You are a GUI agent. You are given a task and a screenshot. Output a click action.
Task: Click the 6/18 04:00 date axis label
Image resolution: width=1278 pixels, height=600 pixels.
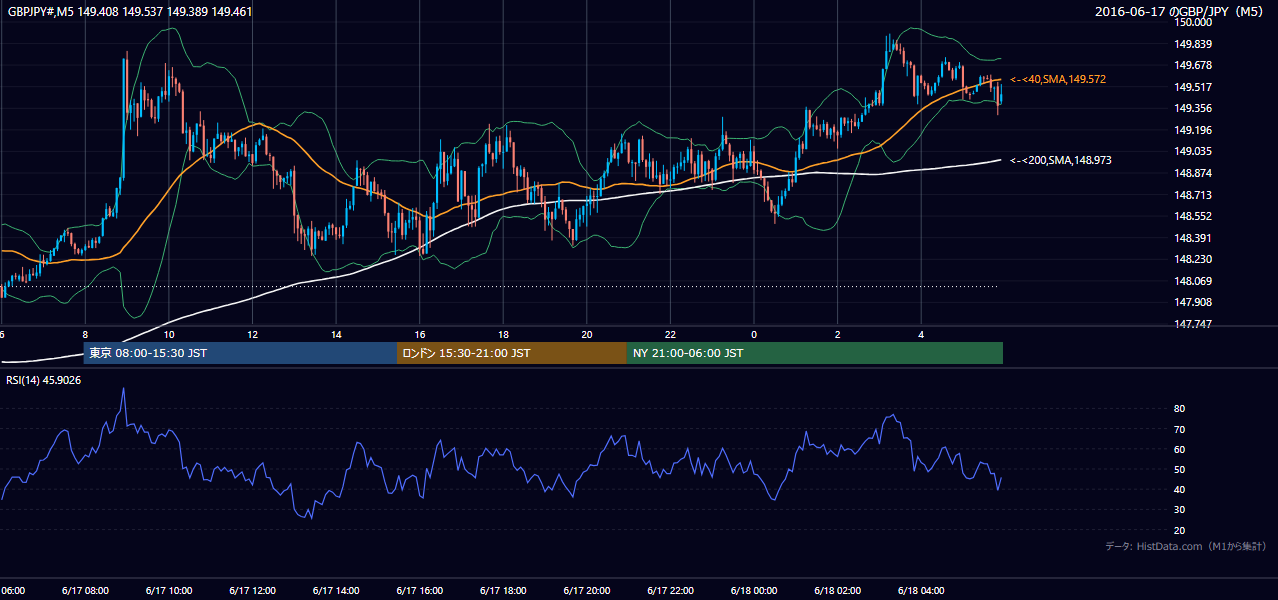tap(921, 591)
